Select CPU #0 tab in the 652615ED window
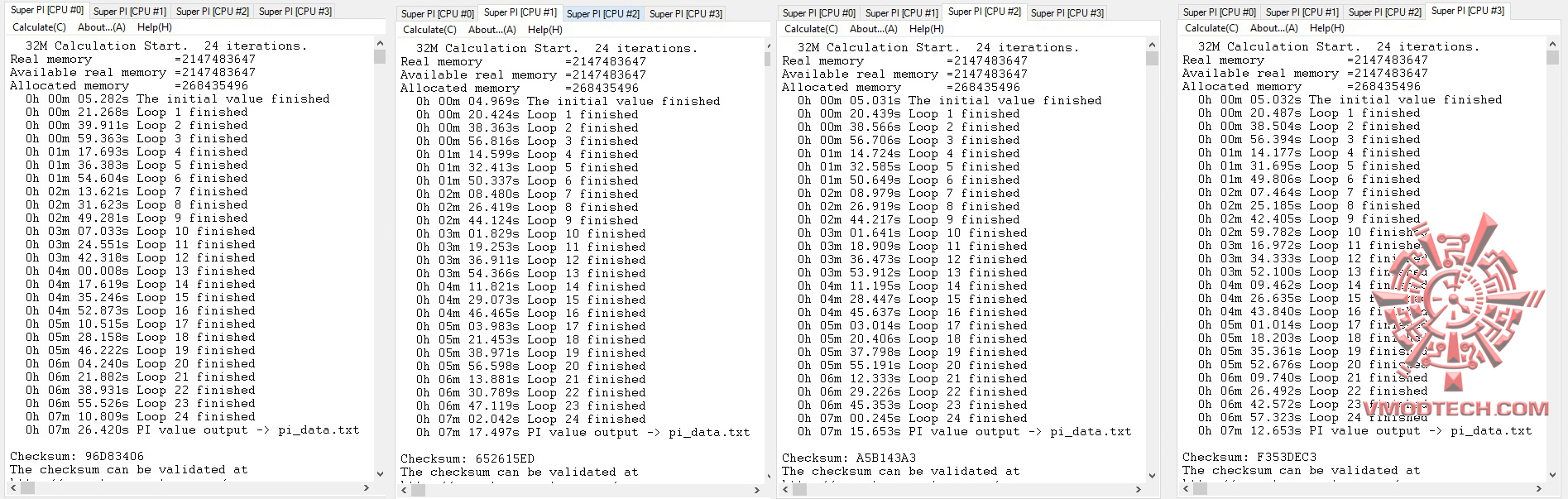This screenshot has height=499, width=1568. [437, 14]
